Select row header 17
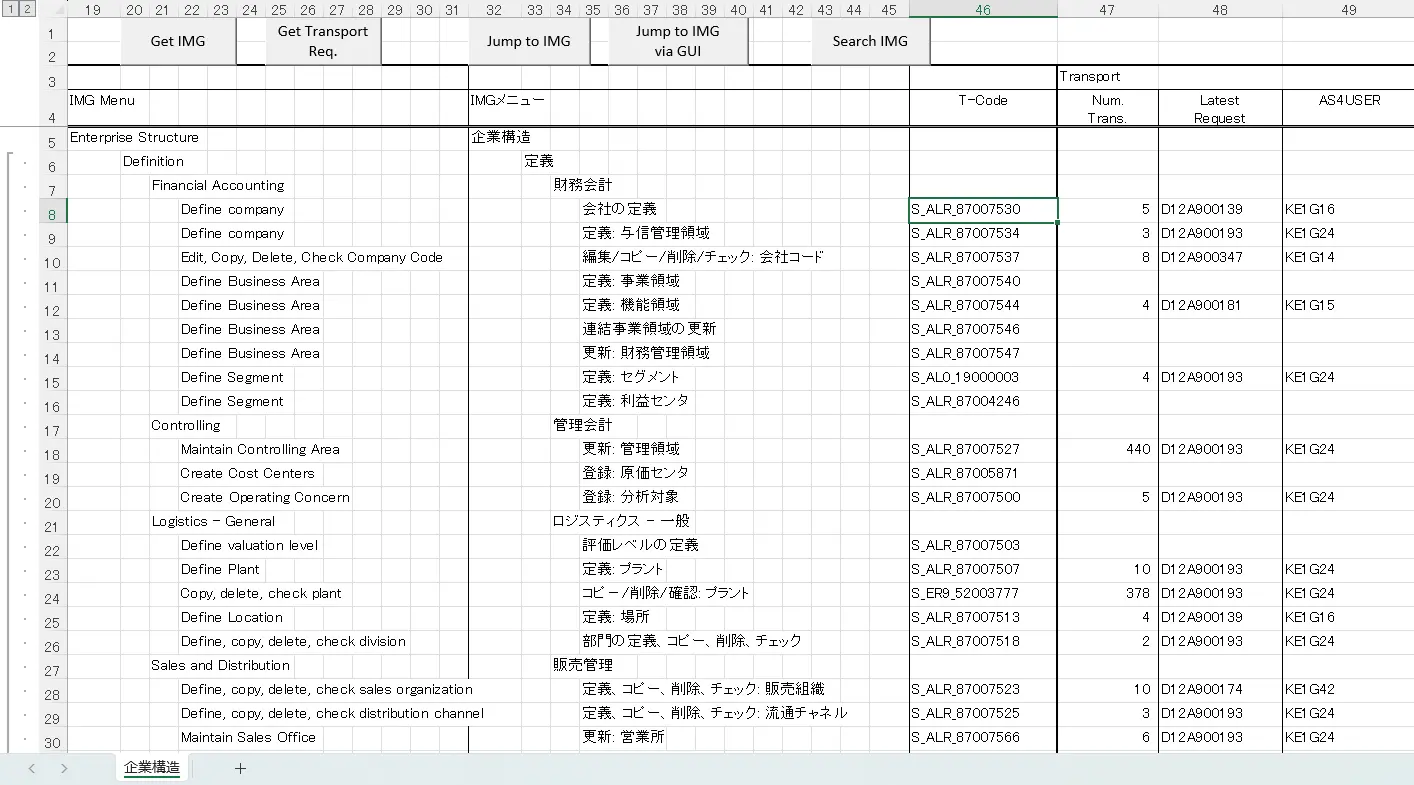 (53, 427)
